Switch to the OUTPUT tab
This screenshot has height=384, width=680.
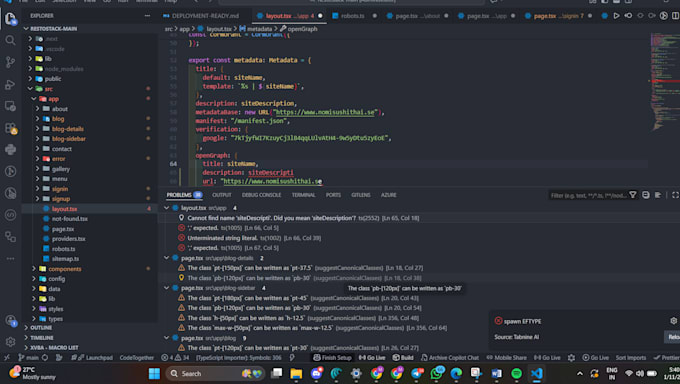pyautogui.click(x=222, y=195)
